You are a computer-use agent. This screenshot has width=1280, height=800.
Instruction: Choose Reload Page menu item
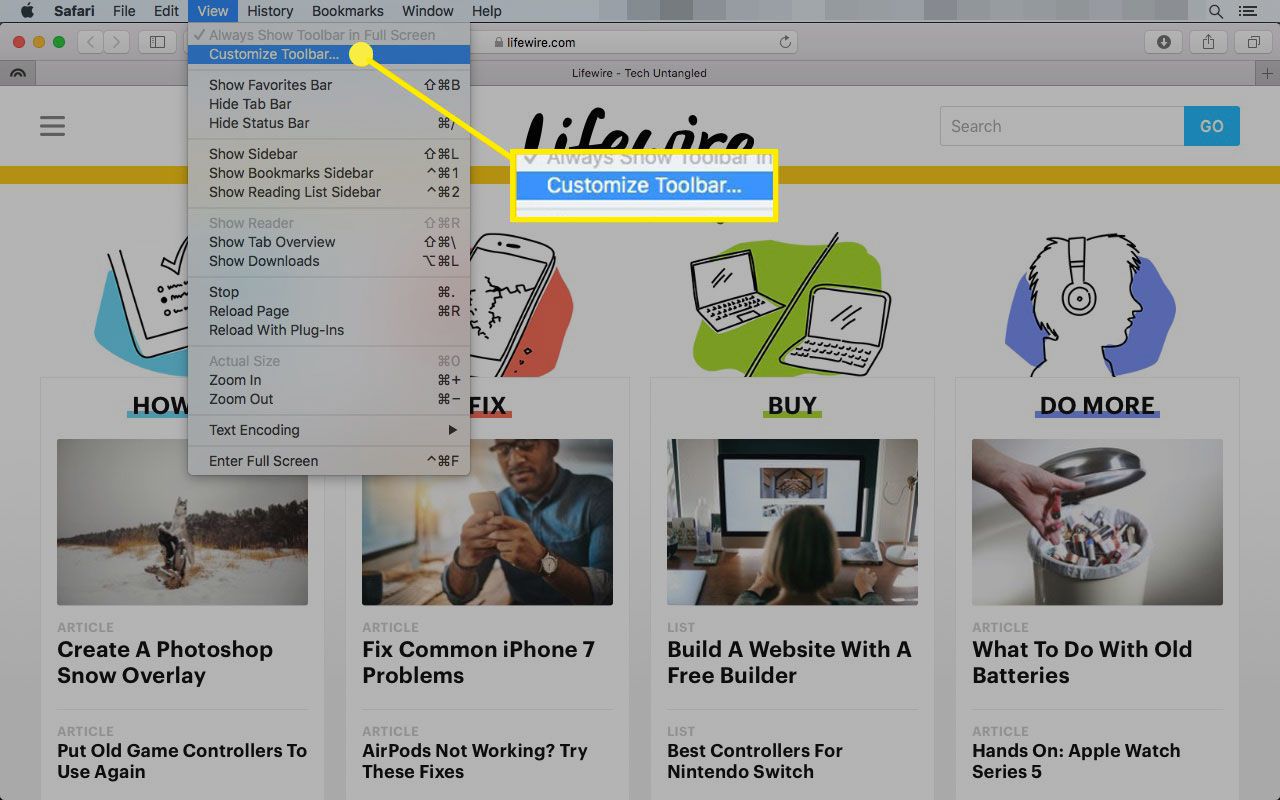[x=329, y=311]
